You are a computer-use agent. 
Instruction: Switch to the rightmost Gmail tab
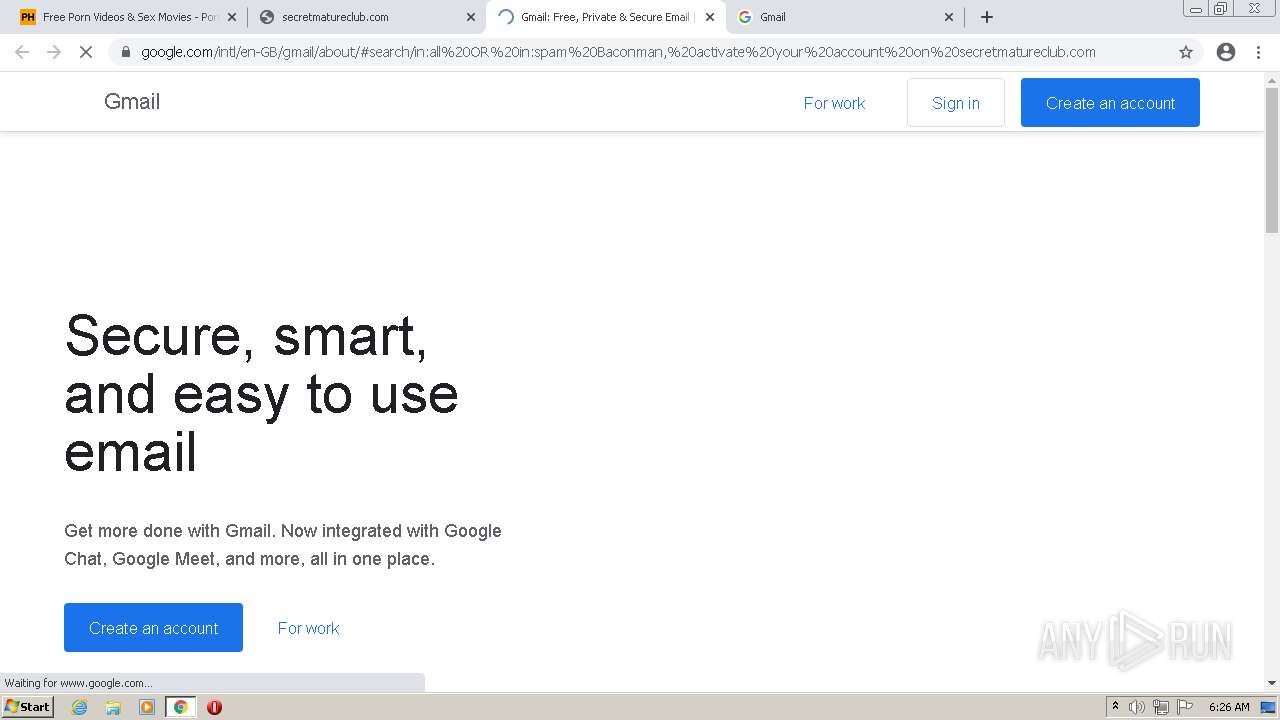tap(845, 17)
